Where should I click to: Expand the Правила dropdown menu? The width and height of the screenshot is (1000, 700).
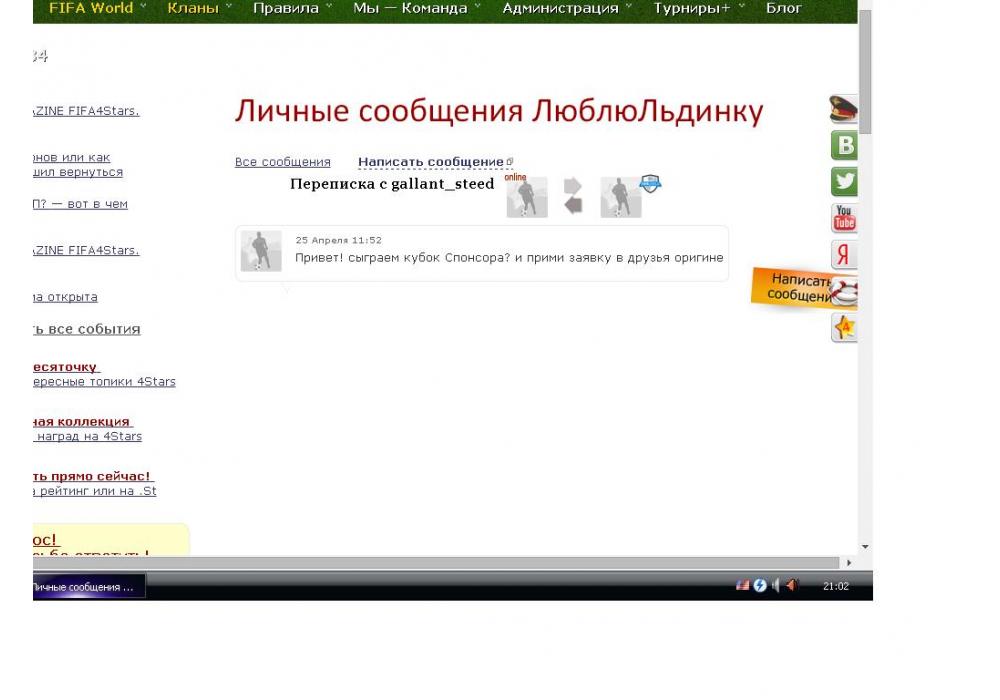286,8
